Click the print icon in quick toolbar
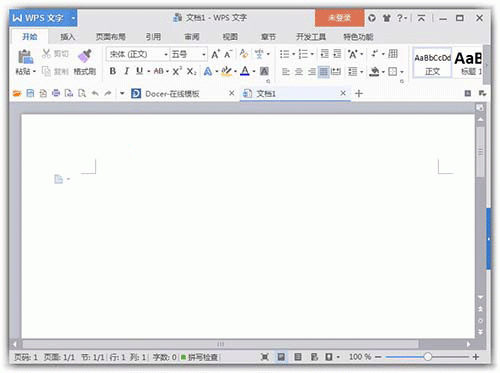 point(56,93)
